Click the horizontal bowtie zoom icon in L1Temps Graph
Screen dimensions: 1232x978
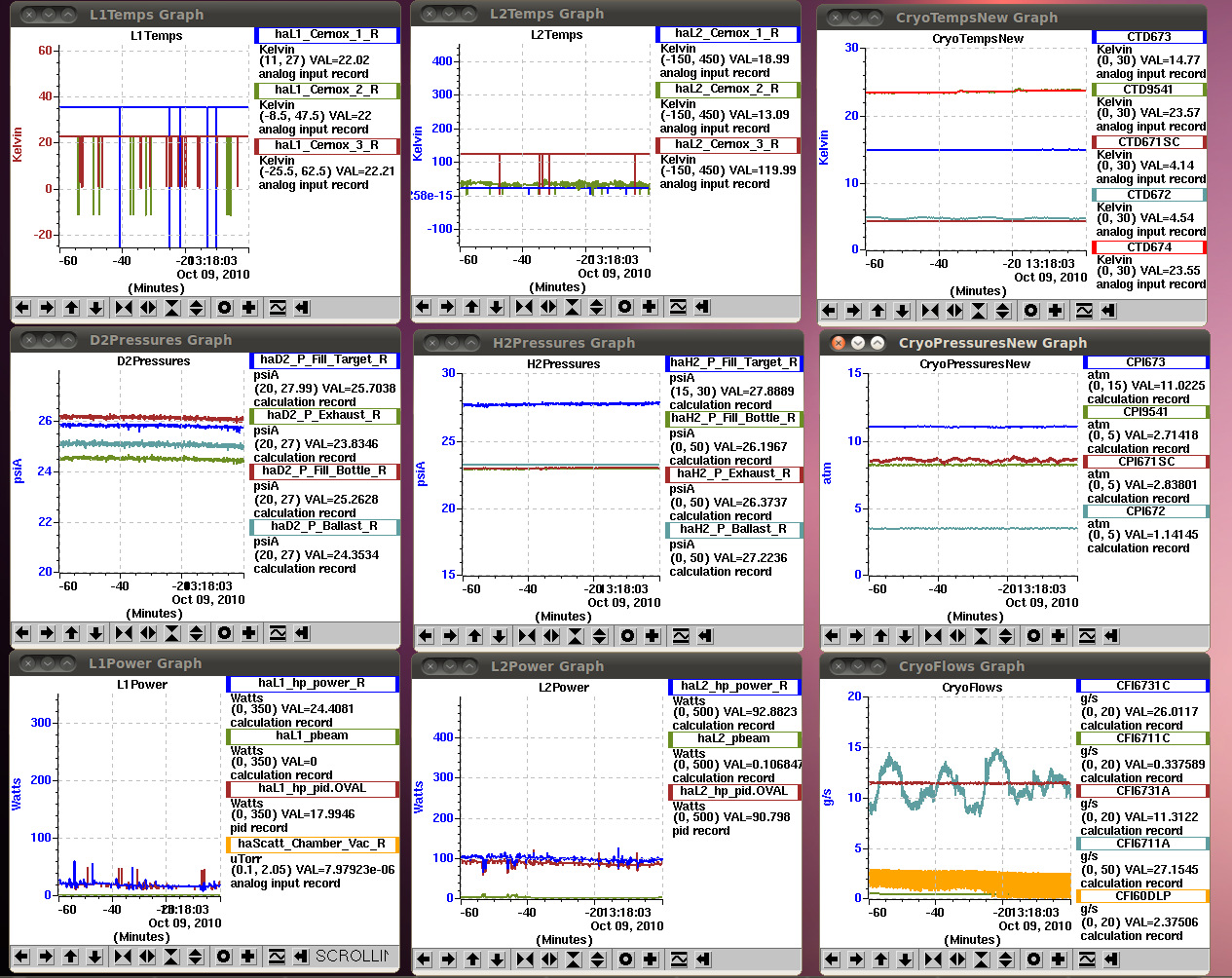pyautogui.click(x=124, y=308)
